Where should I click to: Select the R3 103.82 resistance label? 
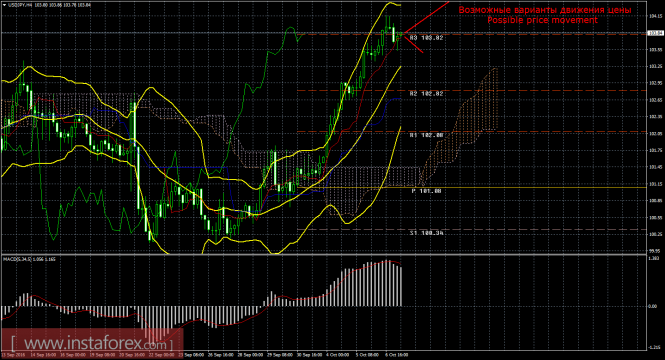click(x=426, y=38)
